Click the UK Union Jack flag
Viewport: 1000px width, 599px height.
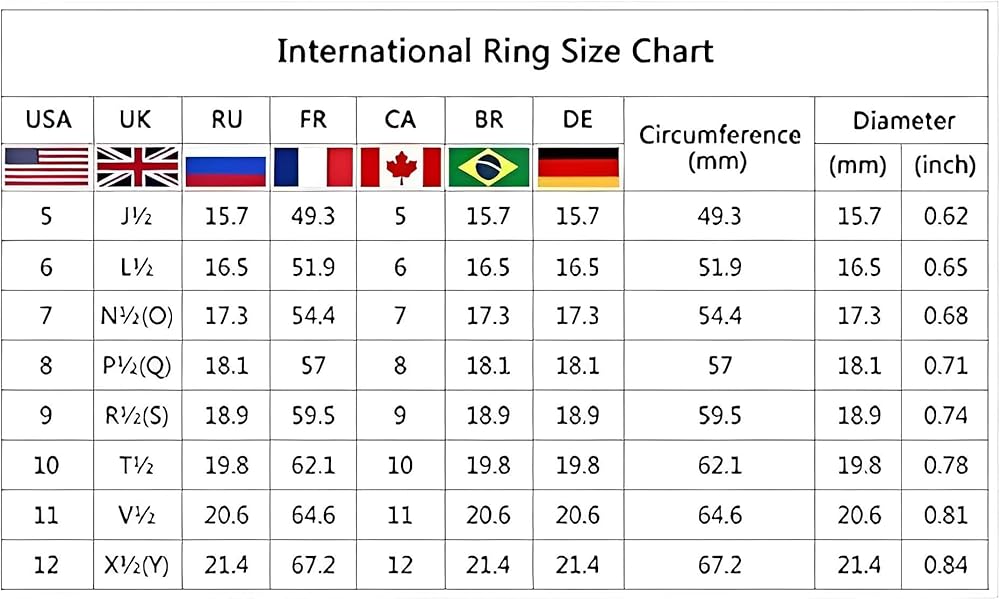[137, 166]
